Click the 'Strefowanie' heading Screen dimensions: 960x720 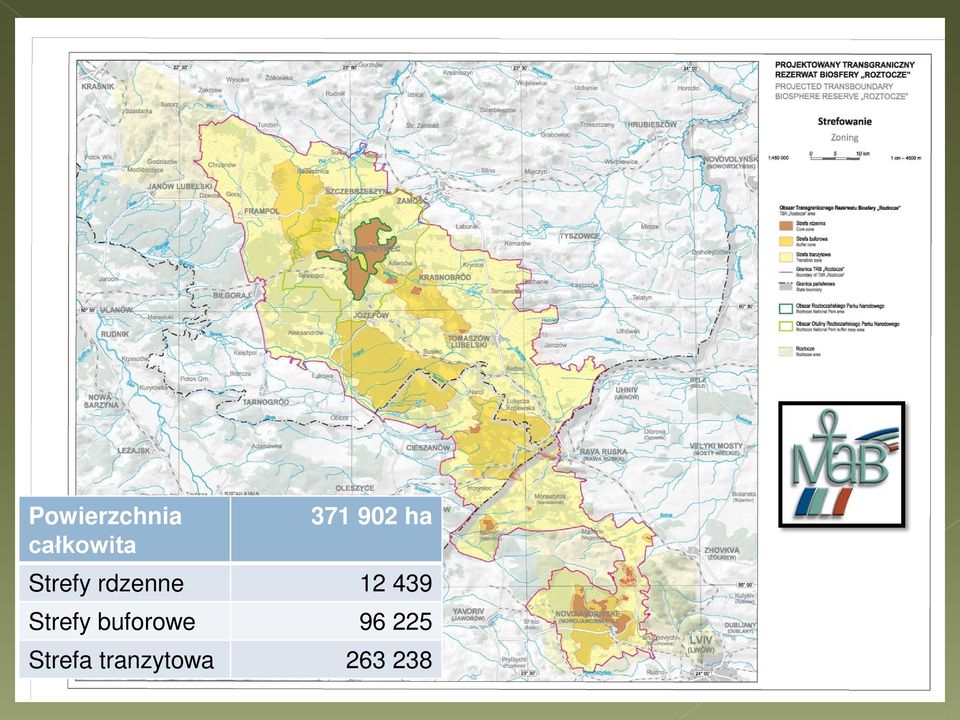[x=844, y=121]
